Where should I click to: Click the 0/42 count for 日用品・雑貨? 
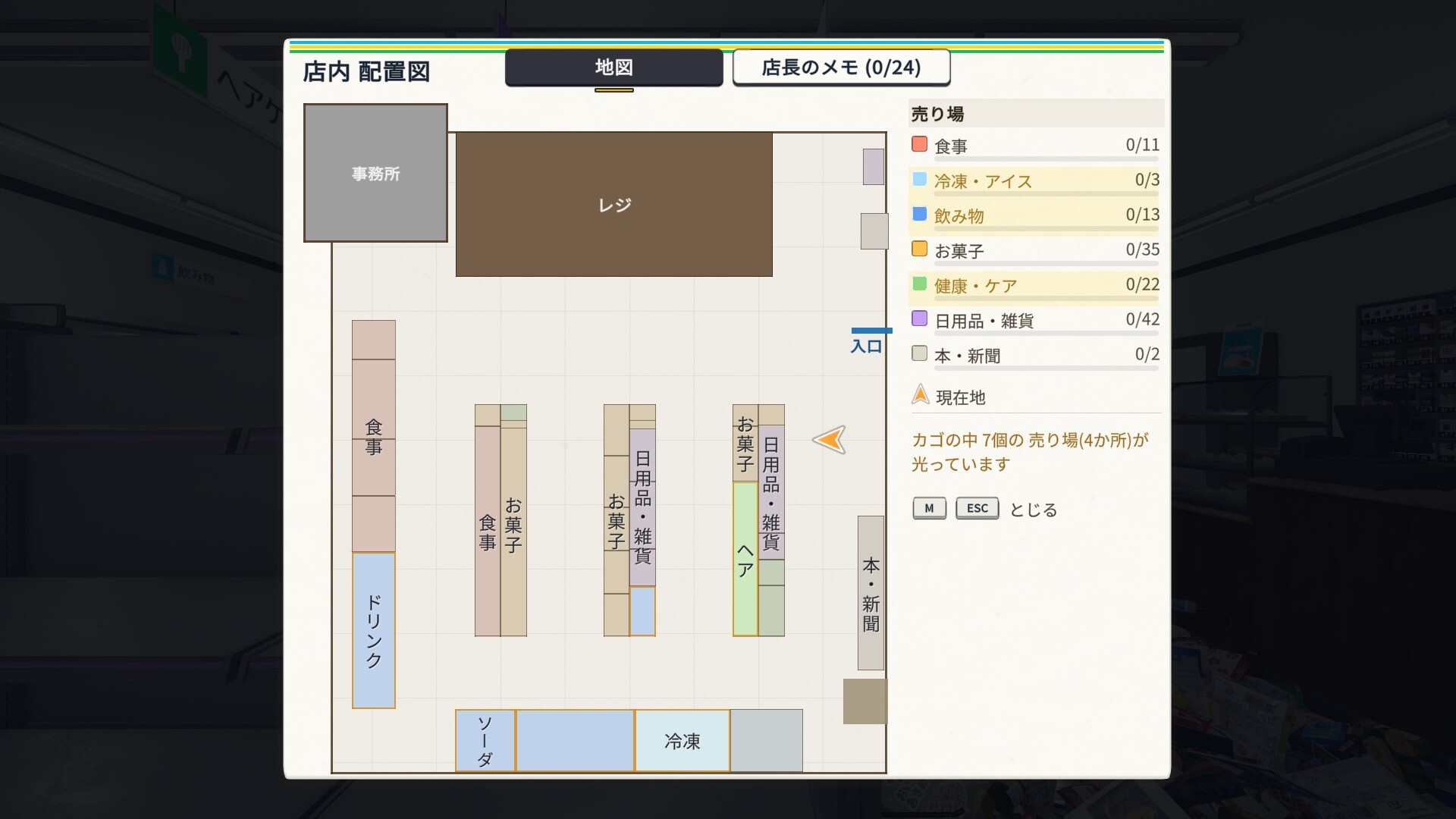(x=1143, y=319)
